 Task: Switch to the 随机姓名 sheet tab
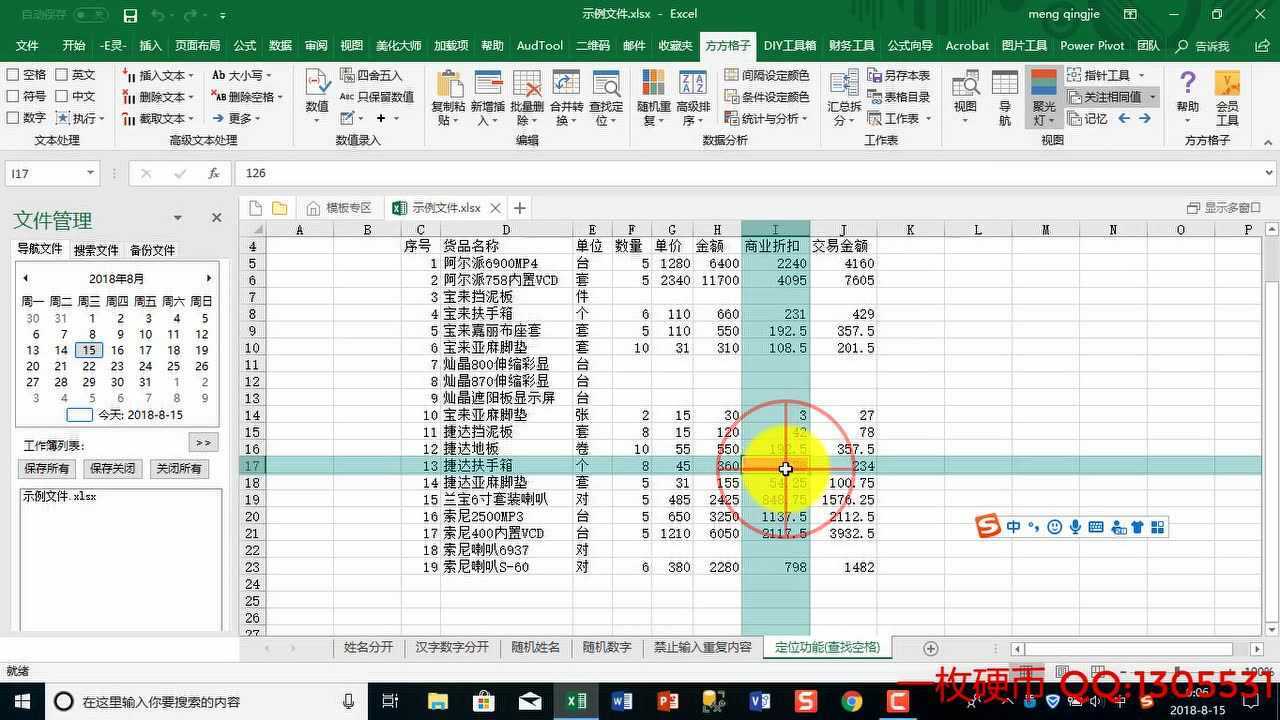[x=535, y=647]
